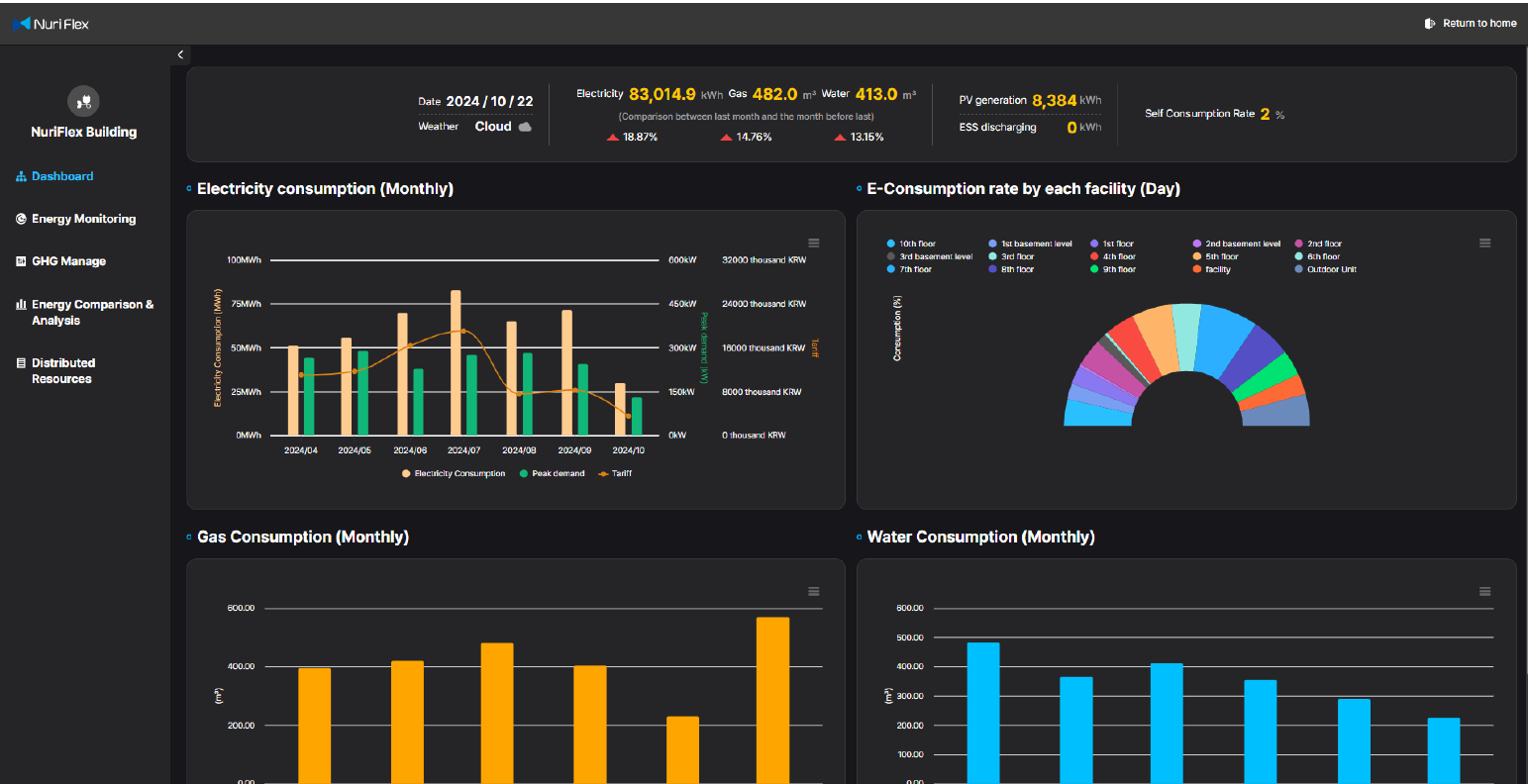Select the Dashboard sidebar item
The width and height of the screenshot is (1528, 784).
[61, 176]
